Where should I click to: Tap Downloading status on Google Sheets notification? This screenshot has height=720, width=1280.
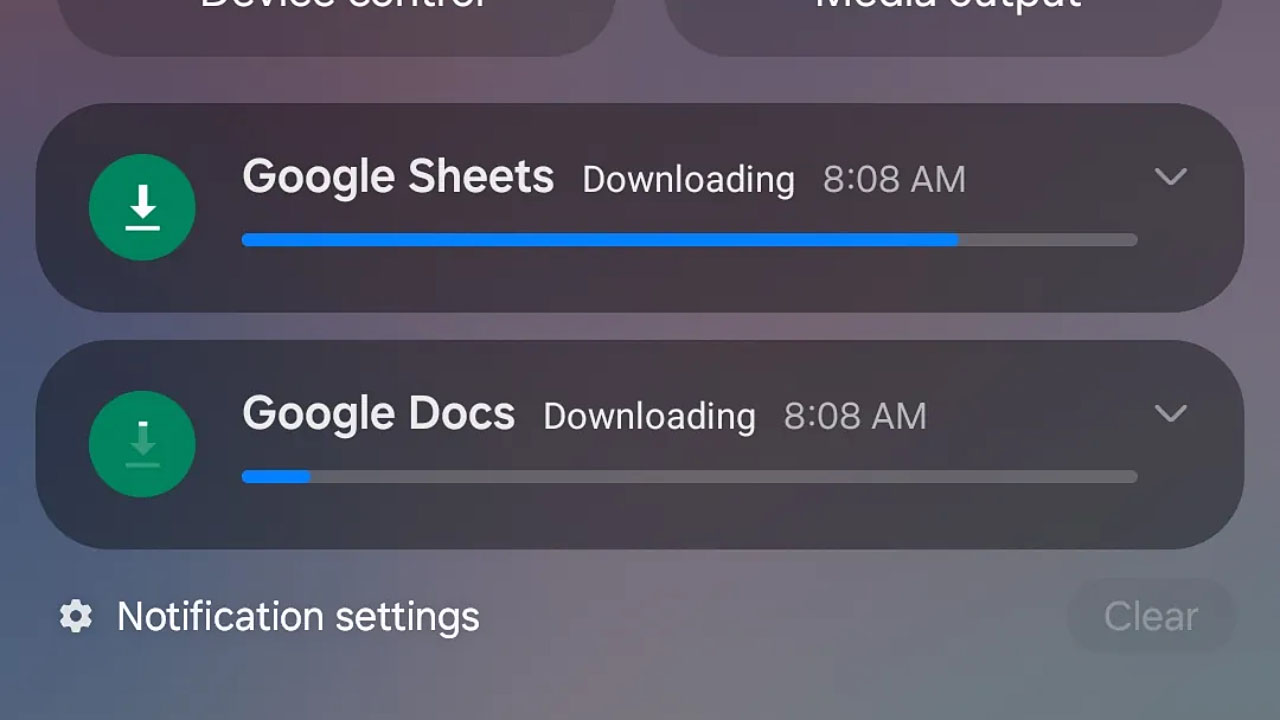pos(688,180)
